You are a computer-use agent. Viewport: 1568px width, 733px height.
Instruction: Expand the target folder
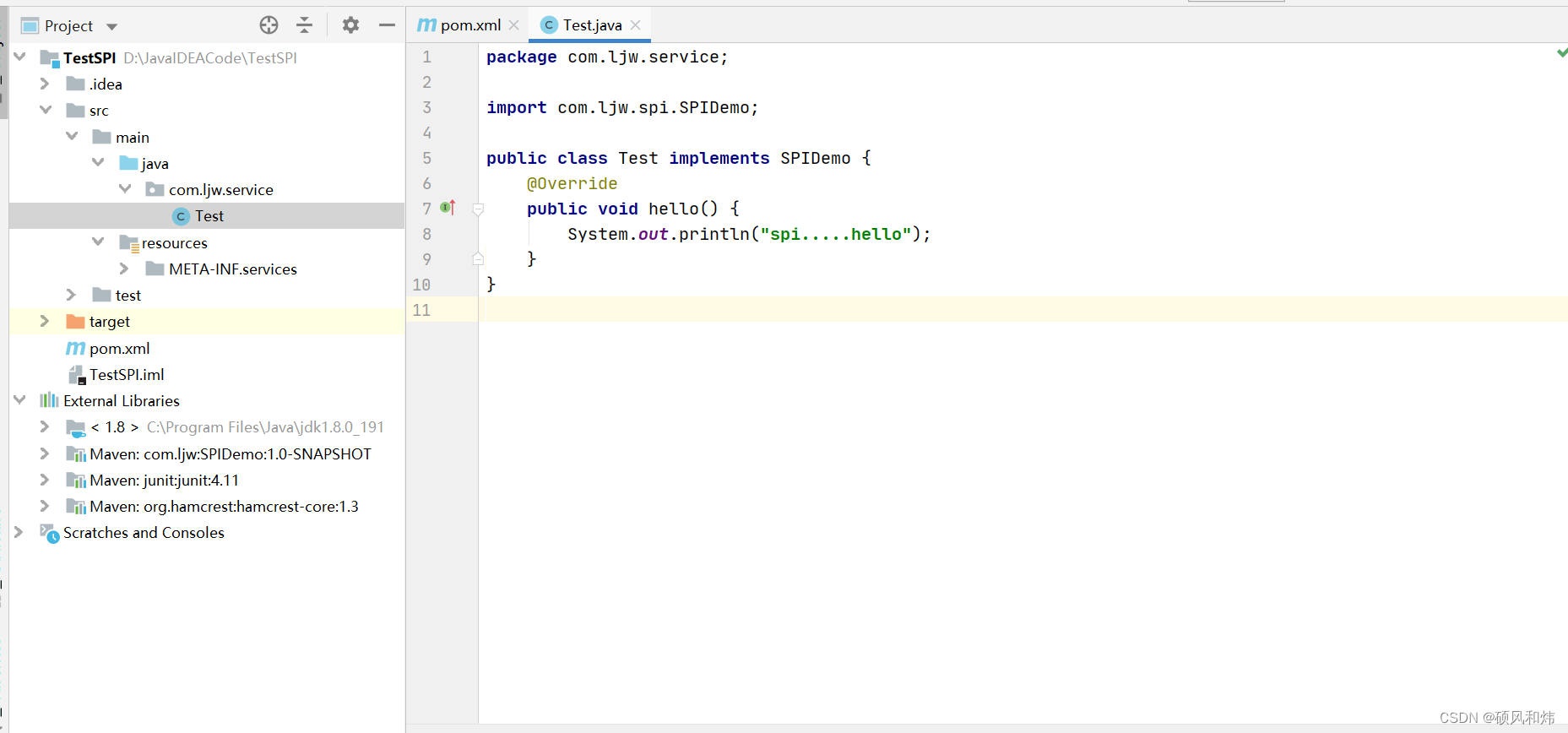[x=45, y=321]
